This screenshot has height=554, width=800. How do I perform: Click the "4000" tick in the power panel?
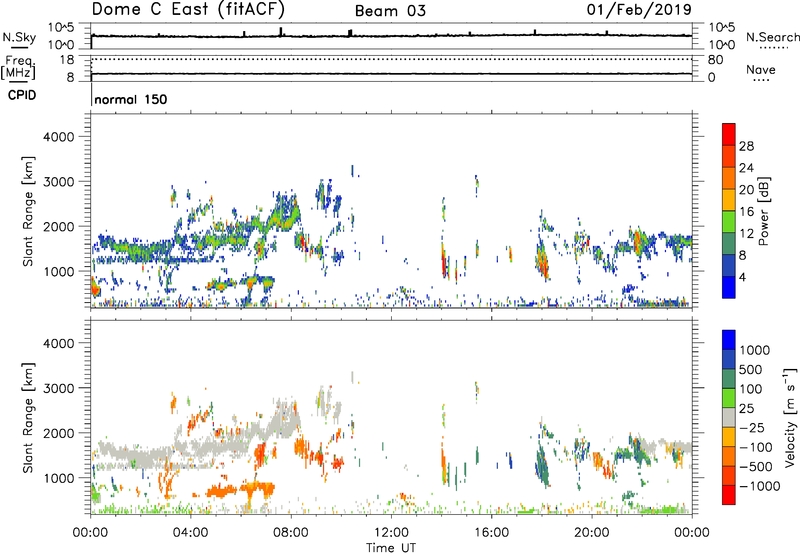59,137
